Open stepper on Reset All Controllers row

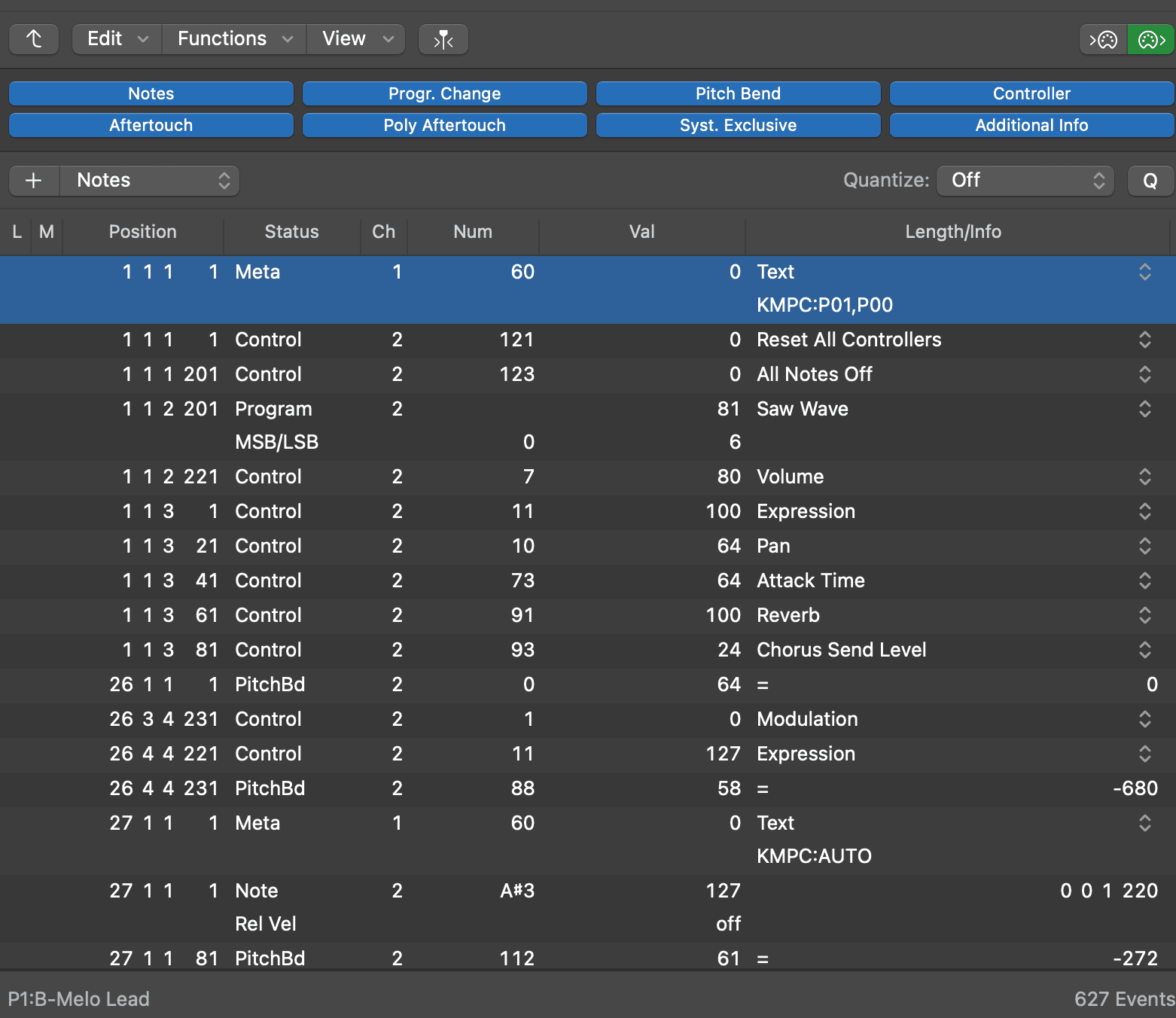tap(1144, 340)
